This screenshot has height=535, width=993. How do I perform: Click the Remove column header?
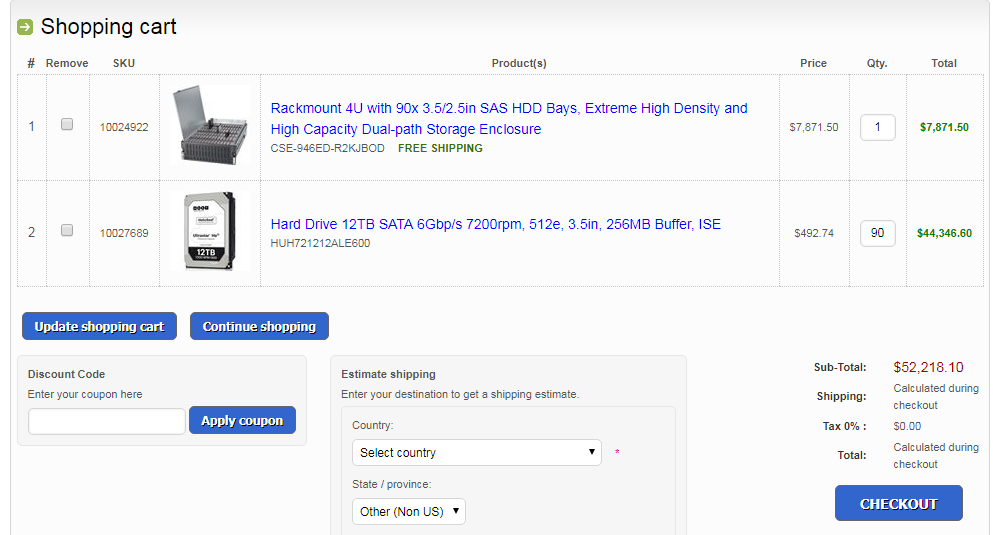pyautogui.click(x=67, y=63)
